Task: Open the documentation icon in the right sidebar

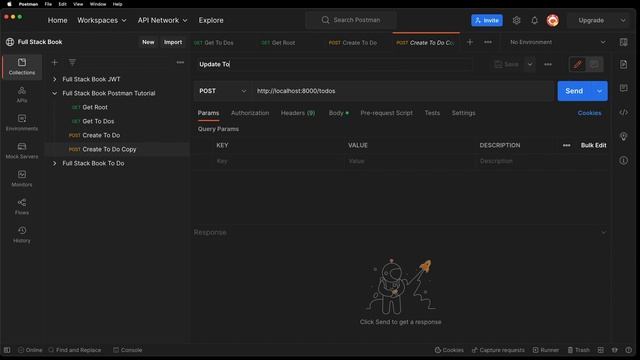Action: [623, 64]
